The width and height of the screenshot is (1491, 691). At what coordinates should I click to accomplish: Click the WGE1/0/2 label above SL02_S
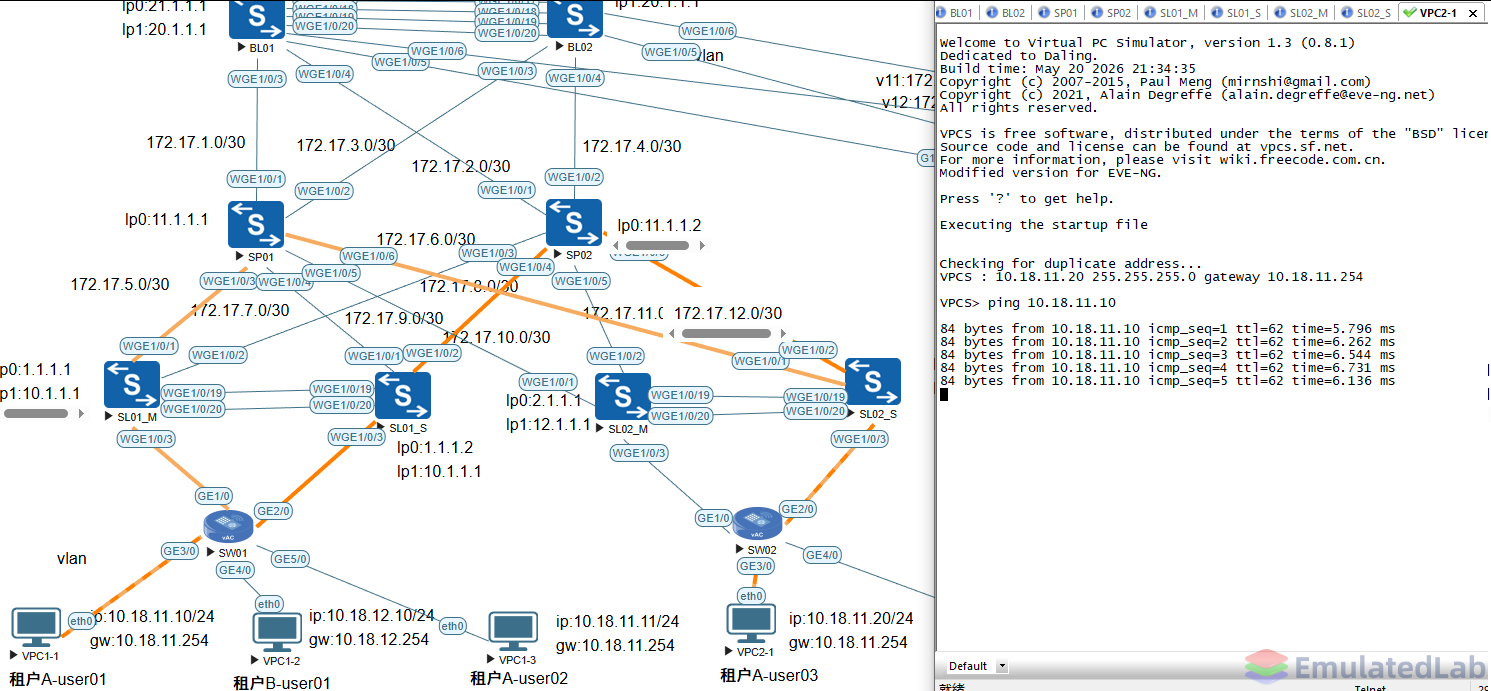[808, 350]
